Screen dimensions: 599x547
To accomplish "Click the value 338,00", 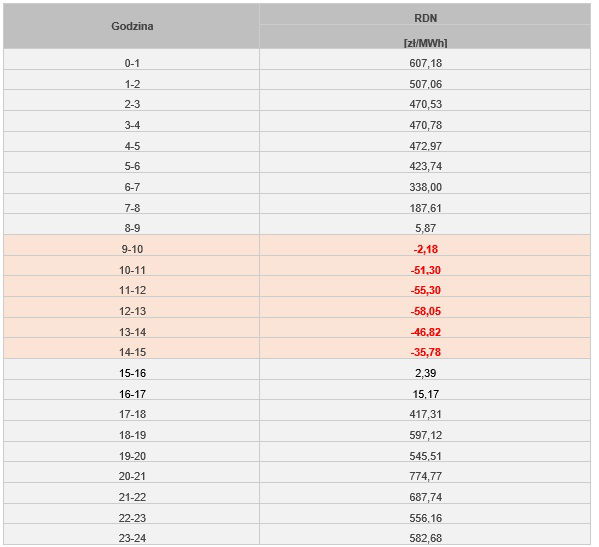I will point(426,187).
